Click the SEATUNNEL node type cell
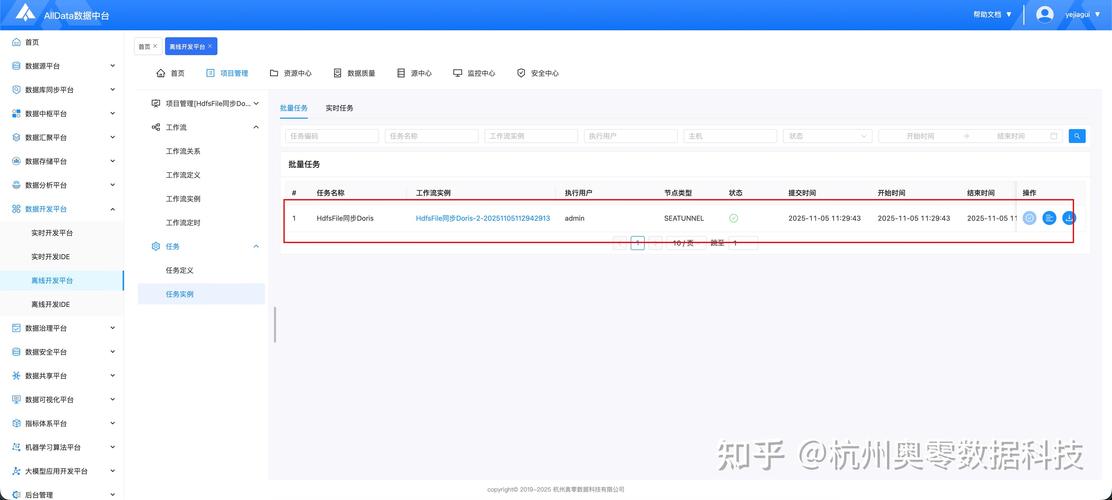The height and width of the screenshot is (500, 1112). click(684, 218)
